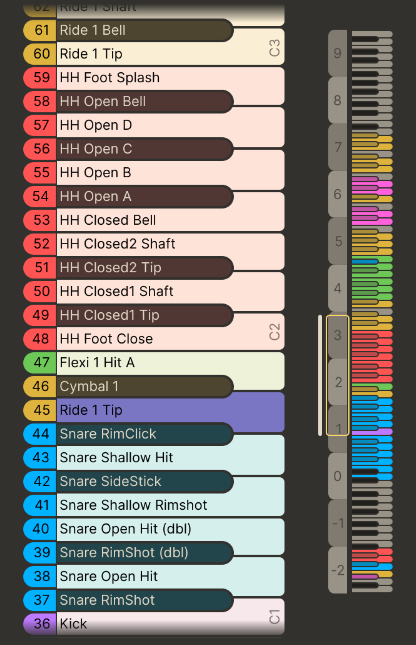416x645 pixels.
Task: Select green note badge 47
Action: (x=40, y=362)
